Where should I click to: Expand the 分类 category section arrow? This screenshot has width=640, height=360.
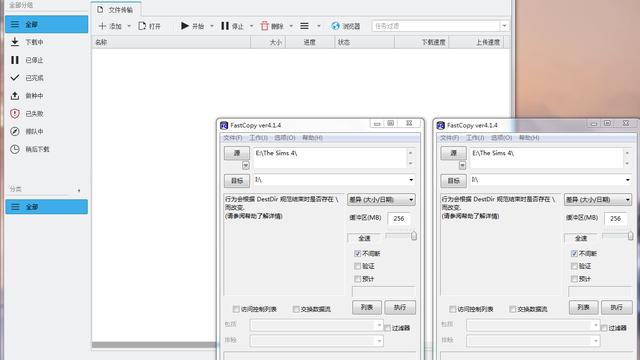[x=79, y=190]
